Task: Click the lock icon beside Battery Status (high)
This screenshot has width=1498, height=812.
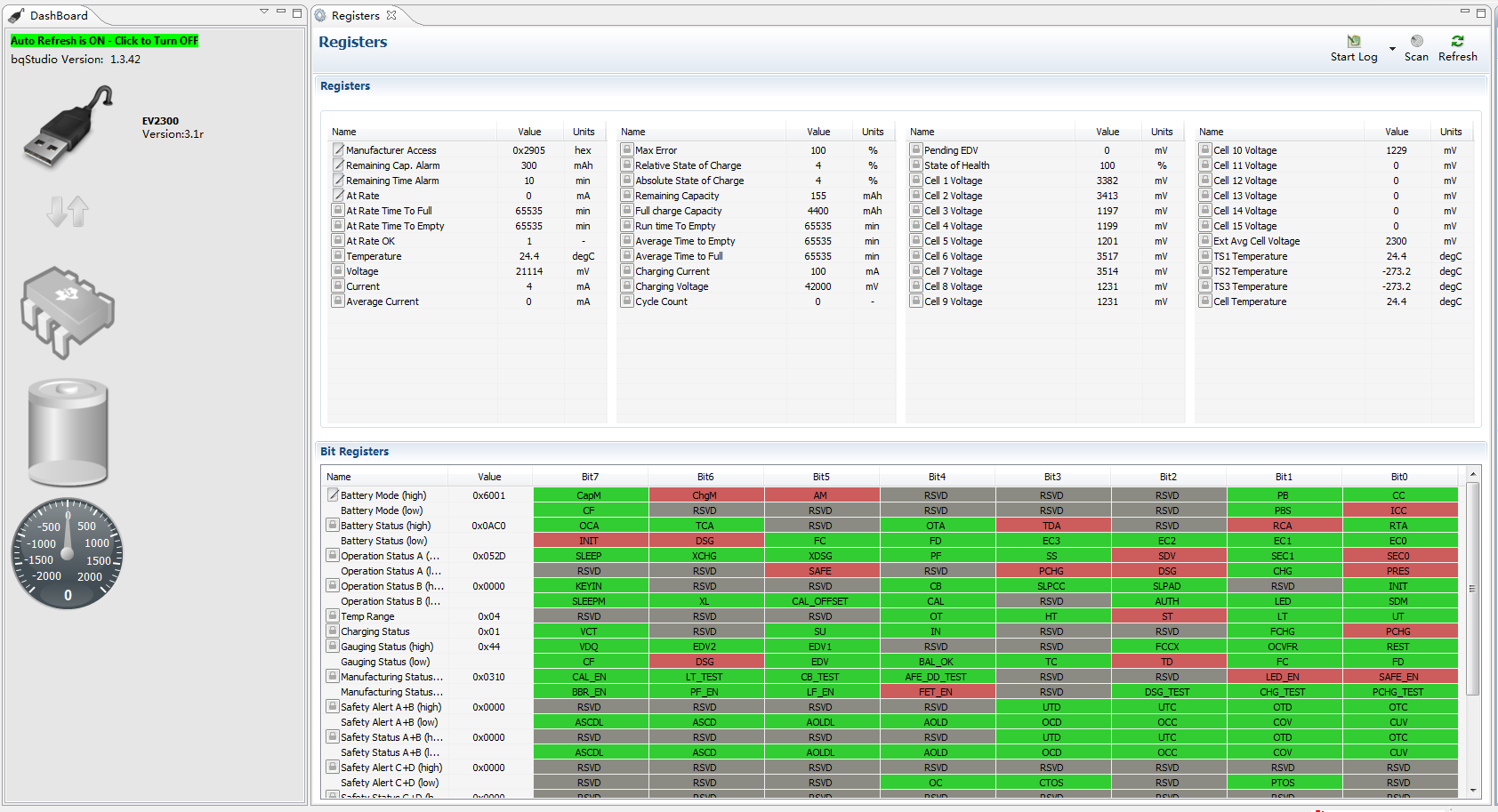Action: 333,526
